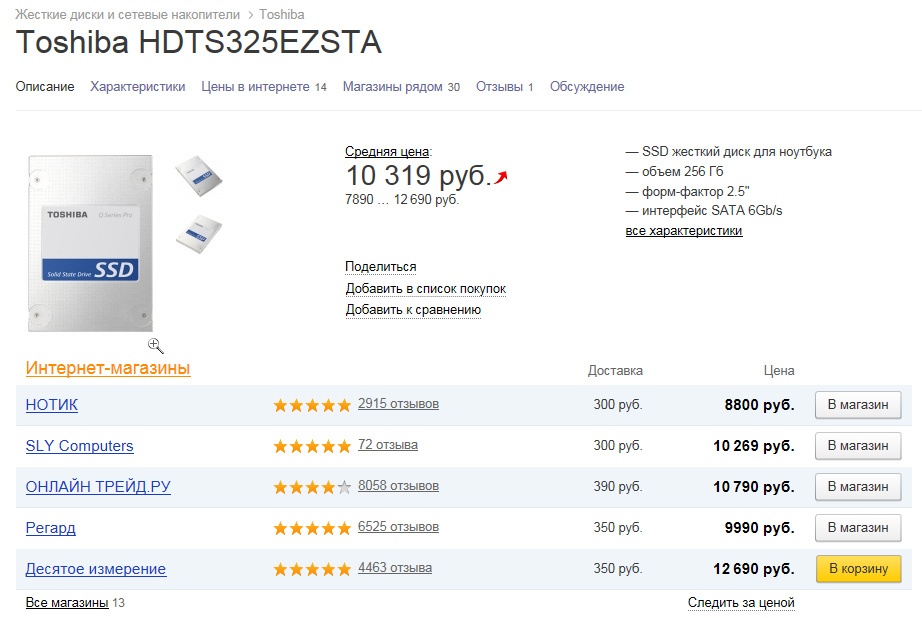Go to the Отзывы tab
Viewport: 922px width, 618px height.
[x=499, y=87]
